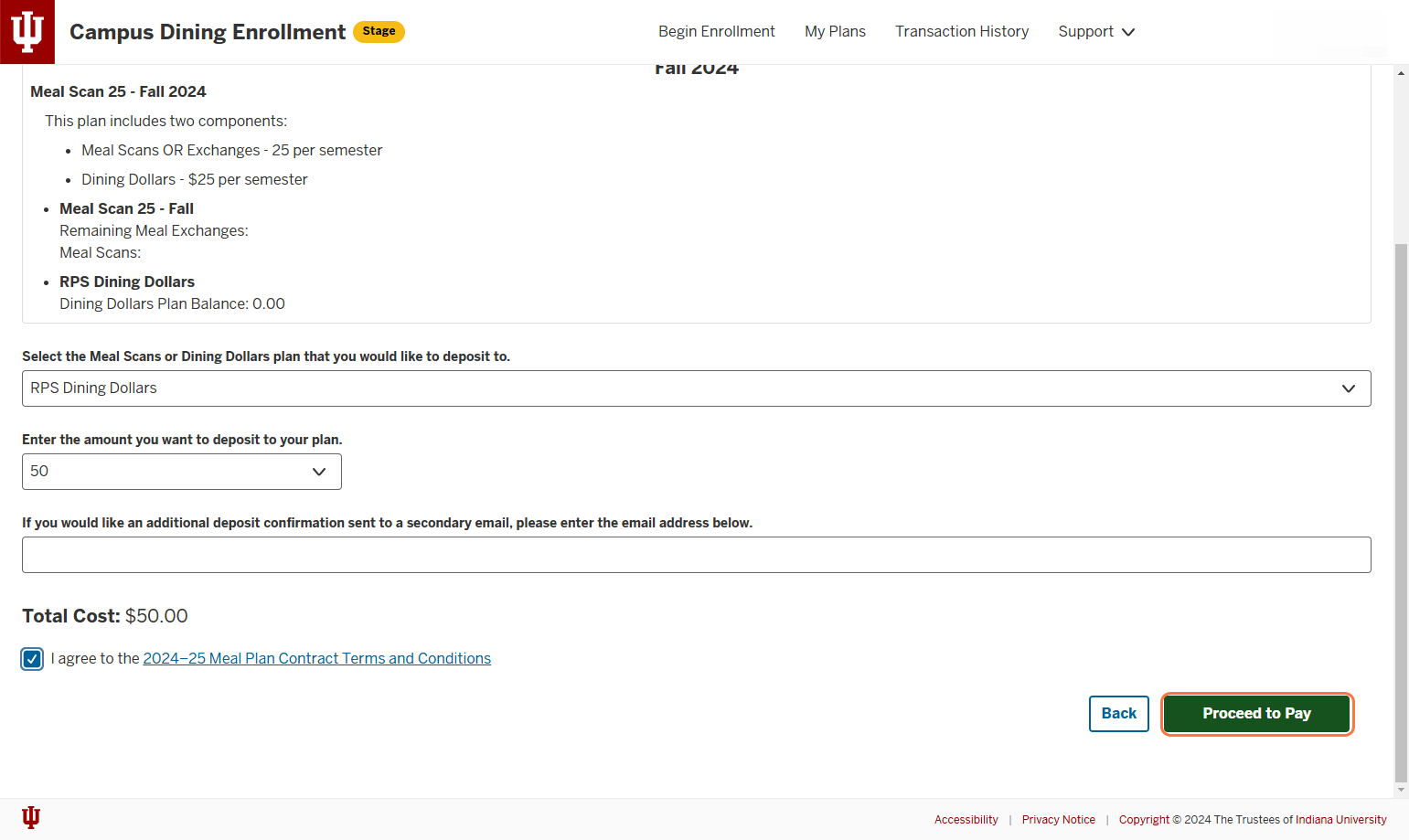Open the Begin Enrollment menu item
Image resolution: width=1409 pixels, height=840 pixels.
716,31
